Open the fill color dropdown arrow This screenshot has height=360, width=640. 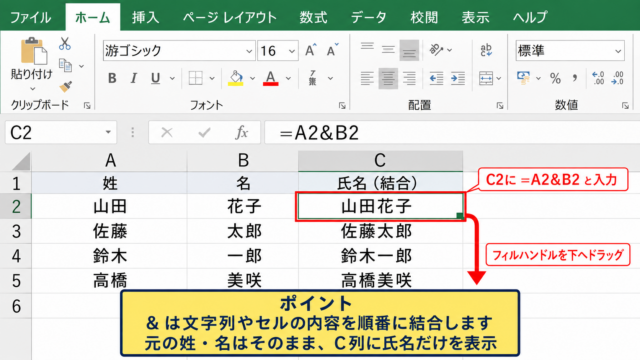pos(252,78)
